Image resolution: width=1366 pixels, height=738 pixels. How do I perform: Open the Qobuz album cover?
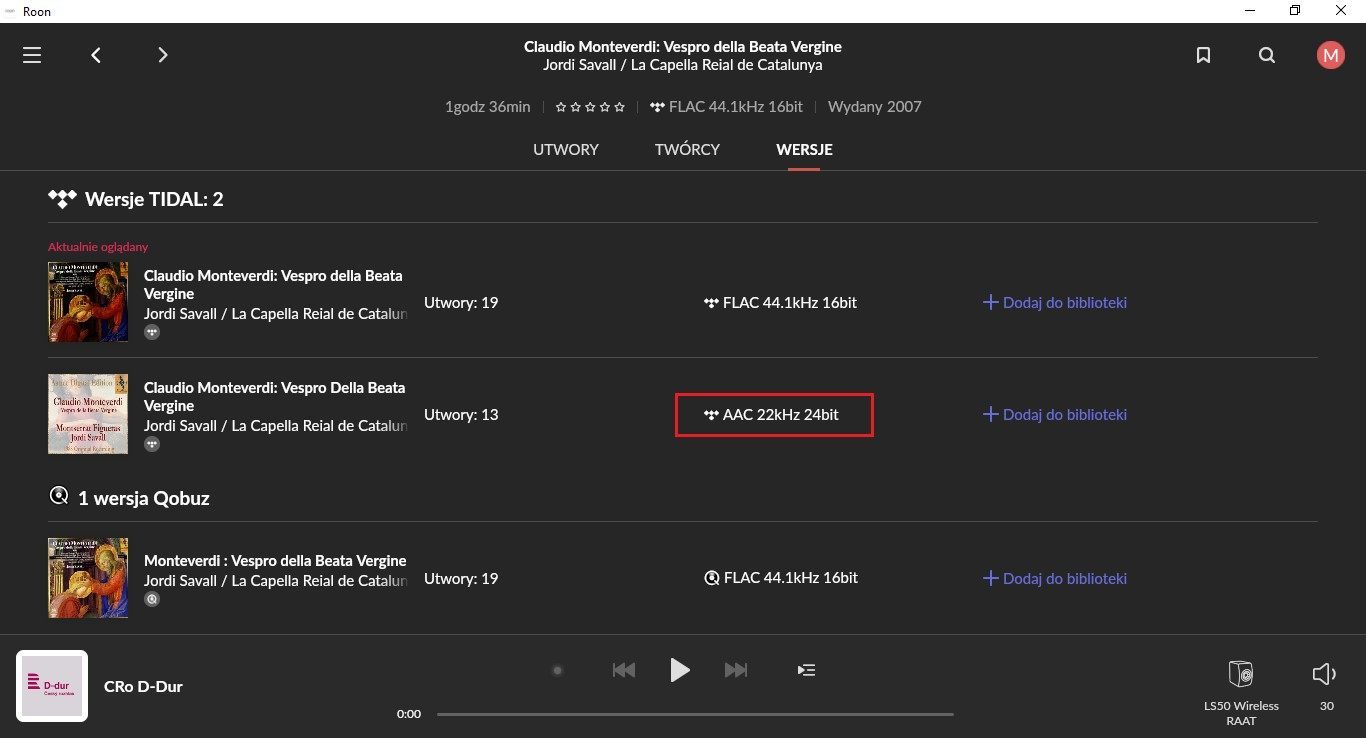click(x=88, y=578)
